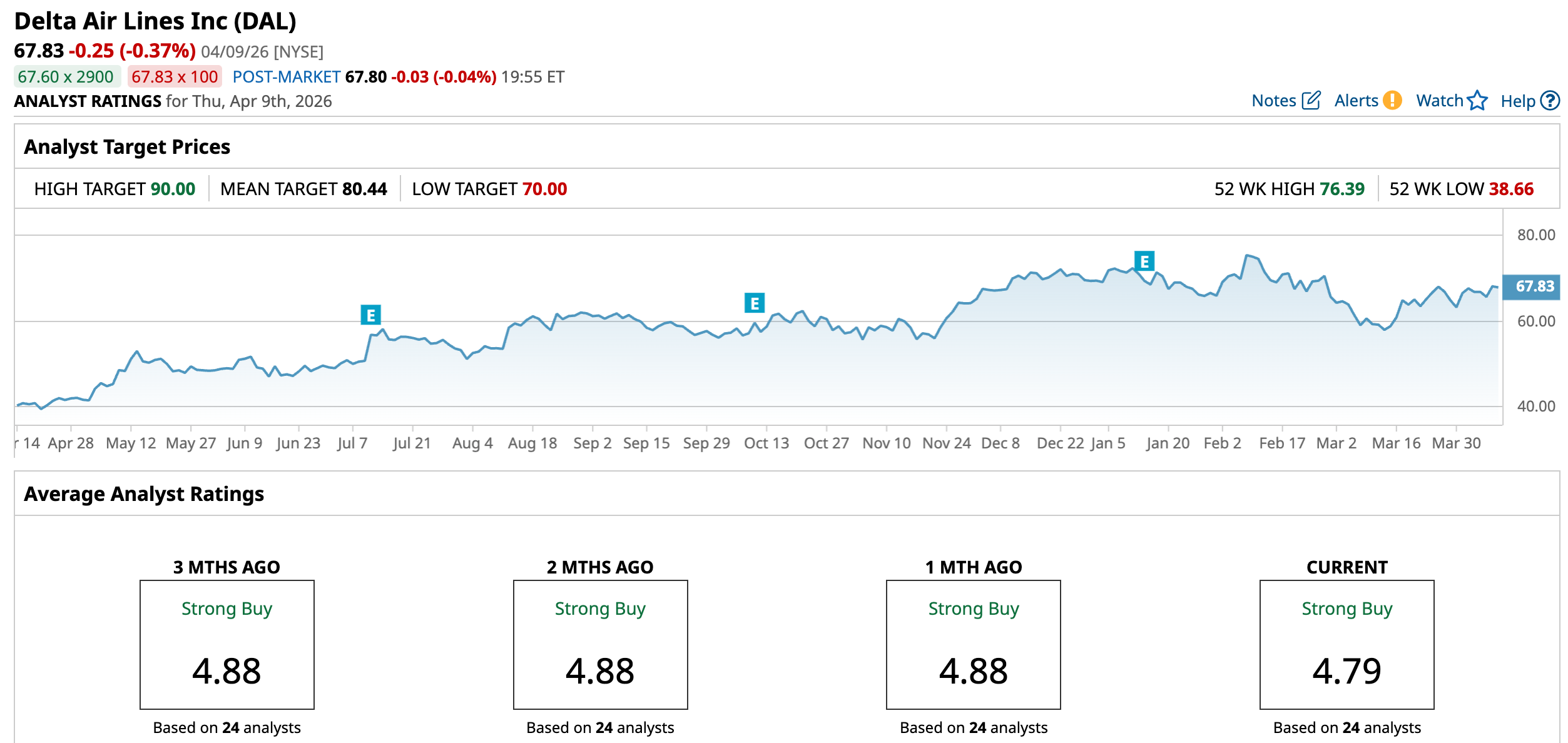Click the Watch link text

(x=1439, y=101)
